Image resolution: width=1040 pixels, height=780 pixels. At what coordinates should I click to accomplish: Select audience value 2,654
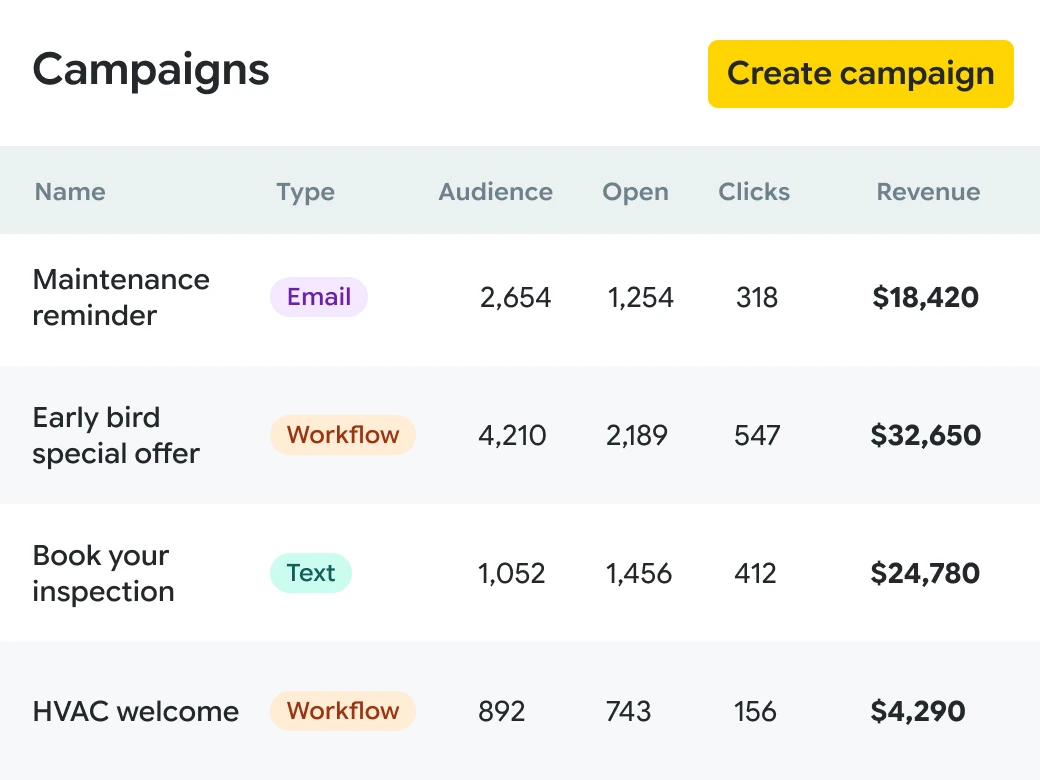click(515, 297)
